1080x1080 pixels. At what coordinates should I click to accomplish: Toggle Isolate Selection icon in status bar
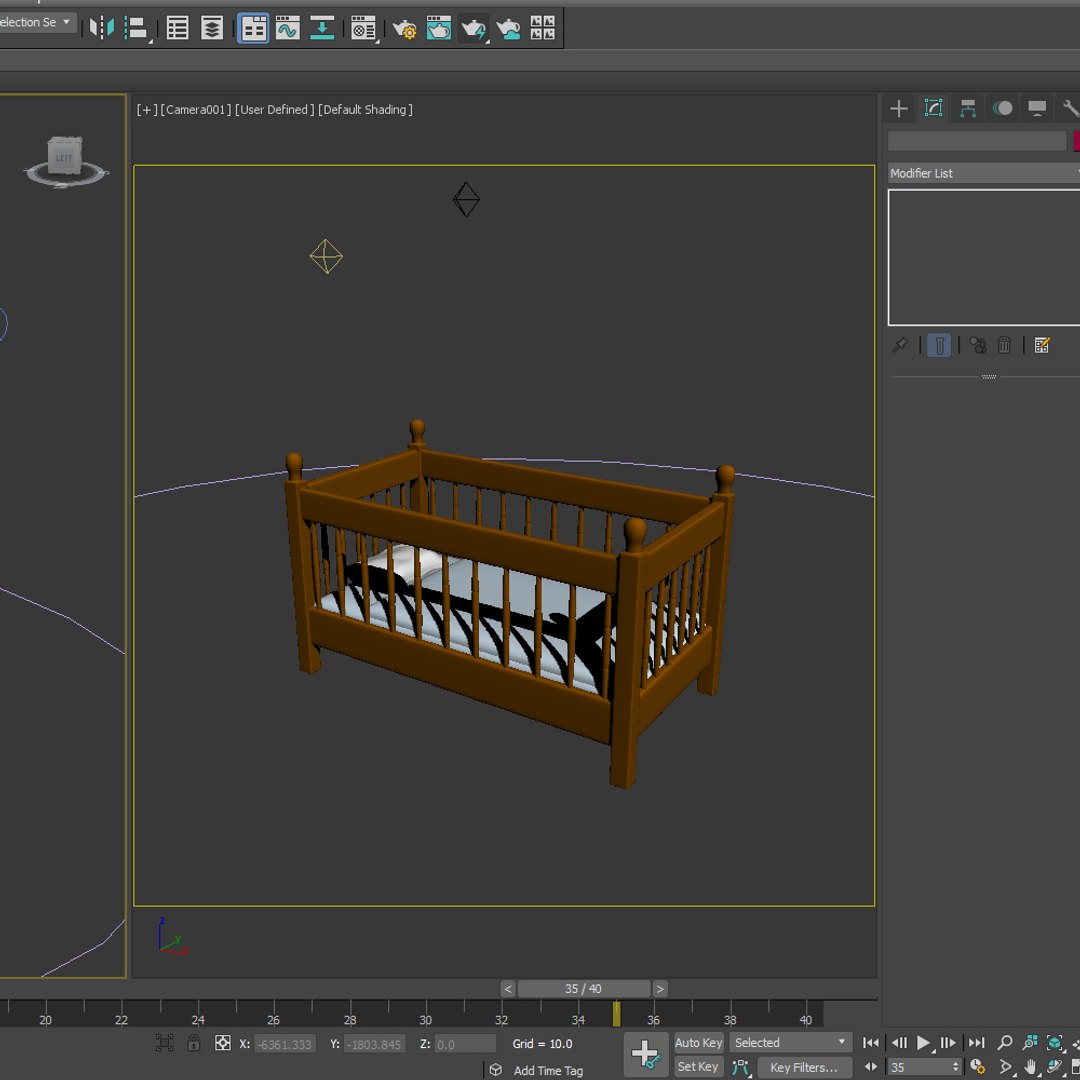pos(164,1043)
